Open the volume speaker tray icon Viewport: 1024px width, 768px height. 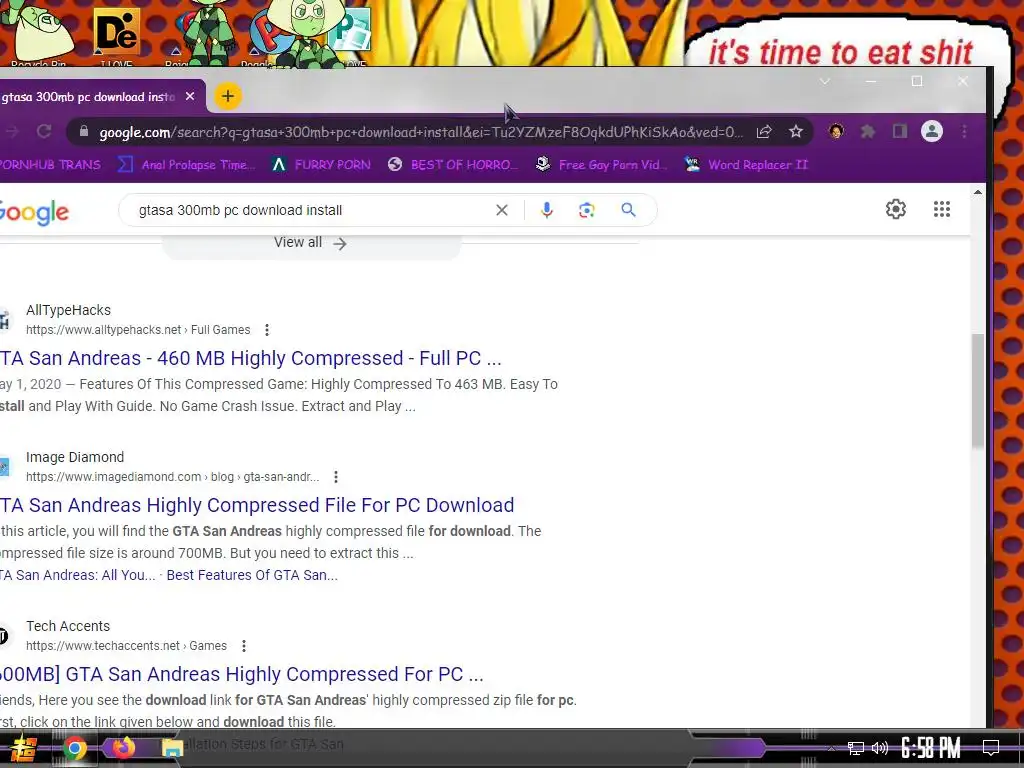pyautogui.click(x=880, y=748)
